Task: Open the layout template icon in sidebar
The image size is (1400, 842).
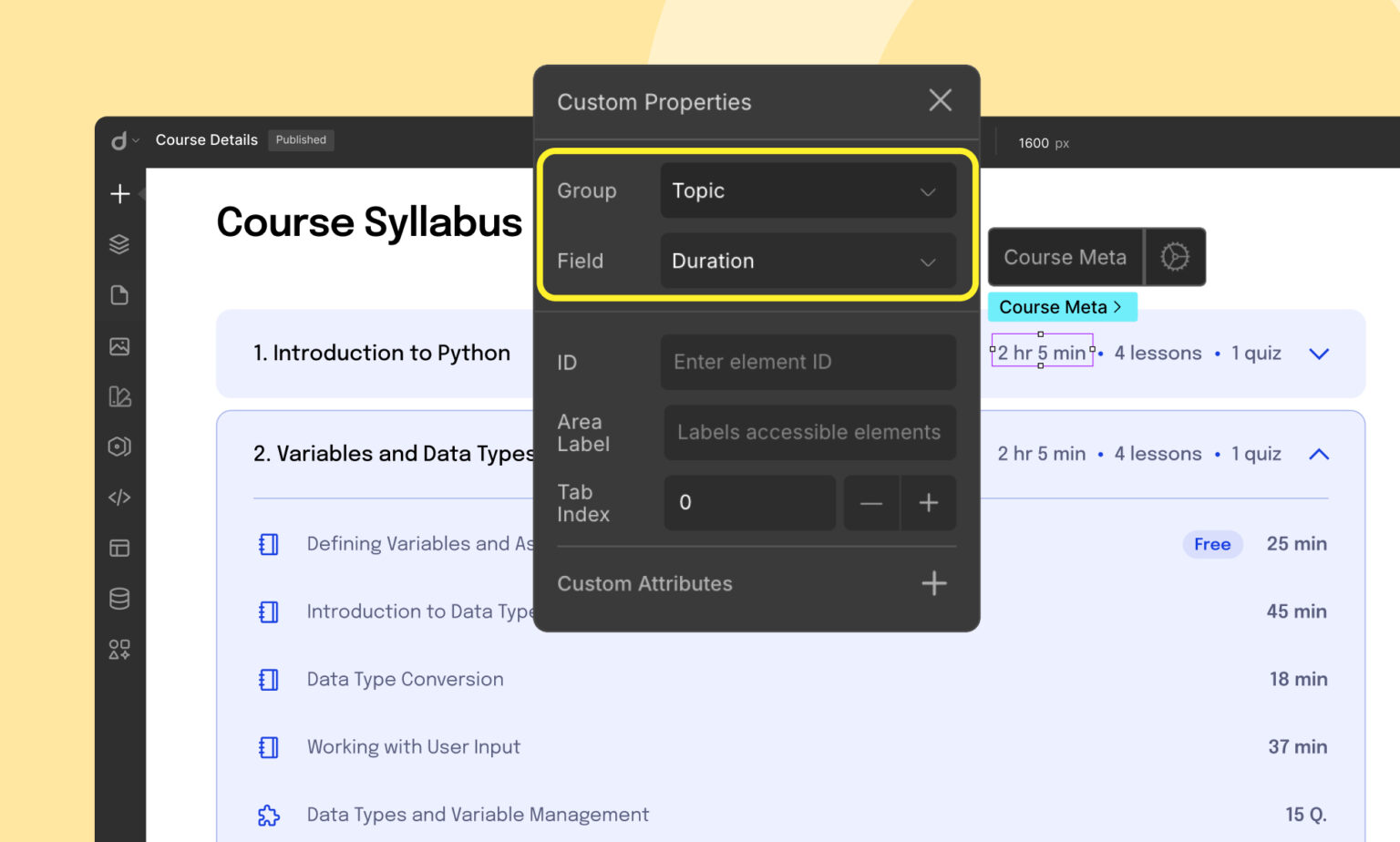Action: (119, 548)
